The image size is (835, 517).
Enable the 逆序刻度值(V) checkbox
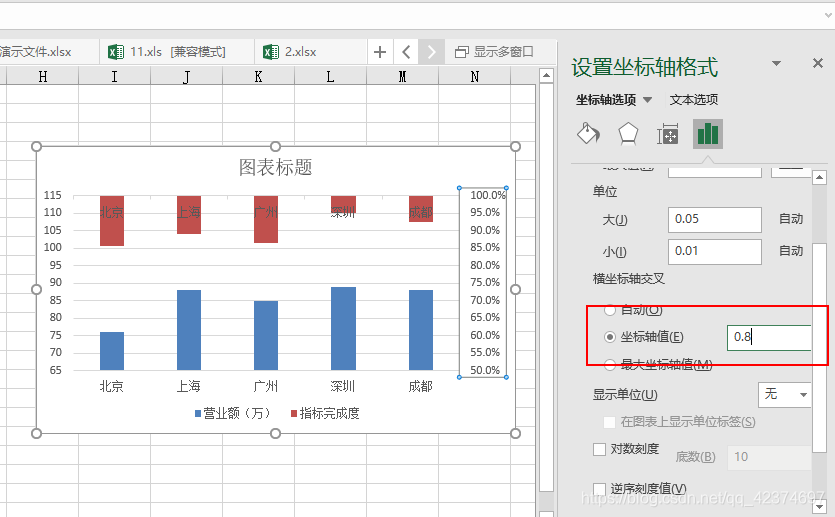[x=599, y=489]
